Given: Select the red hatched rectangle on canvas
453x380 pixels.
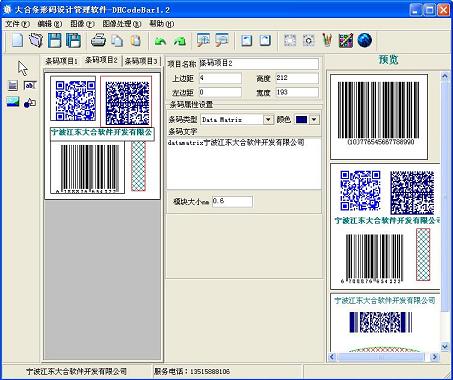Looking at the screenshot, I should click(x=138, y=166).
